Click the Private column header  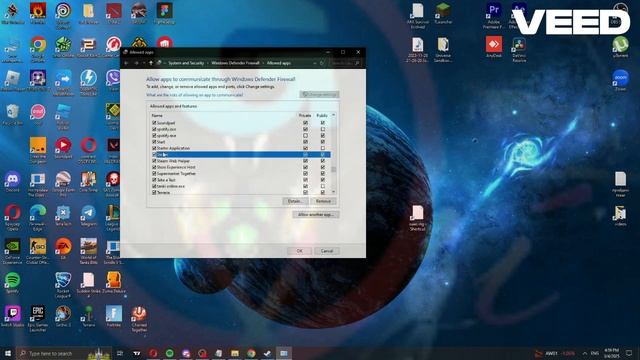(305, 116)
